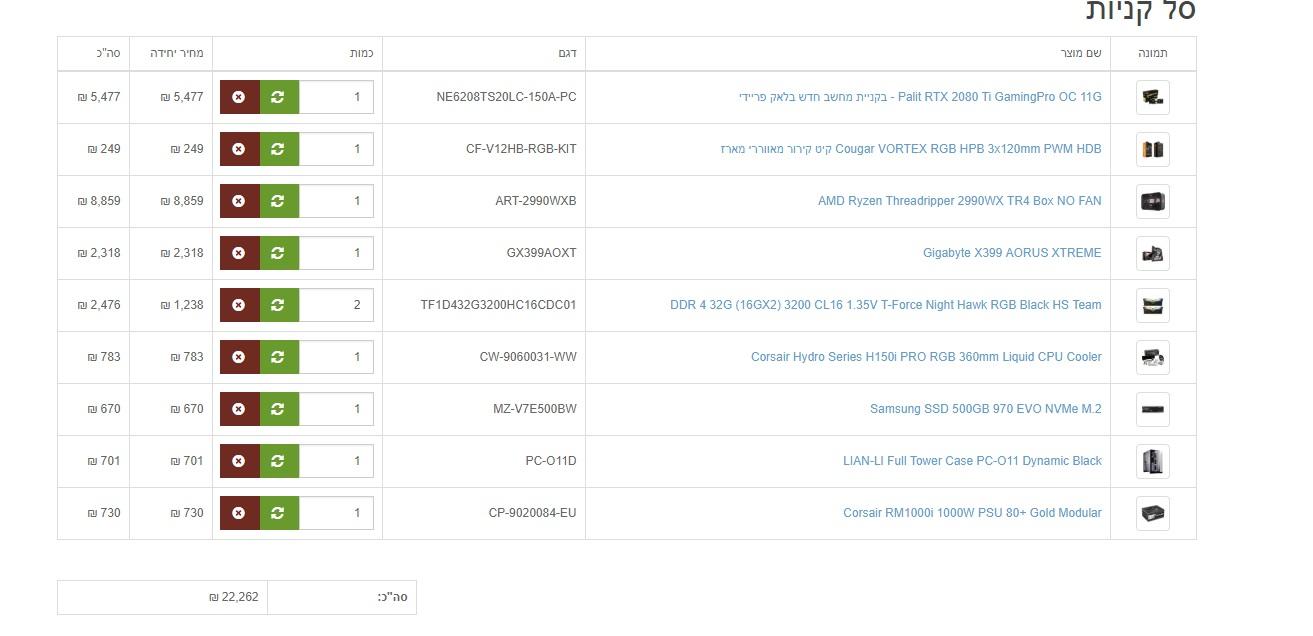The width and height of the screenshot is (1313, 636).
Task: Delete the T-Force Night Hawk RAM item
Action: (x=239, y=305)
